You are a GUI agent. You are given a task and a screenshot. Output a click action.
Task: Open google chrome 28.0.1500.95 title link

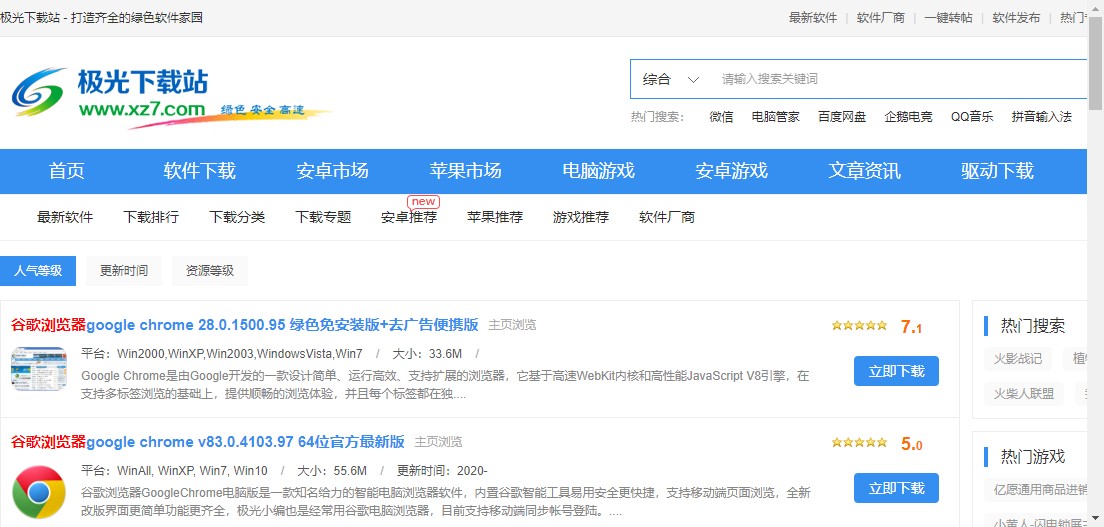(244, 325)
